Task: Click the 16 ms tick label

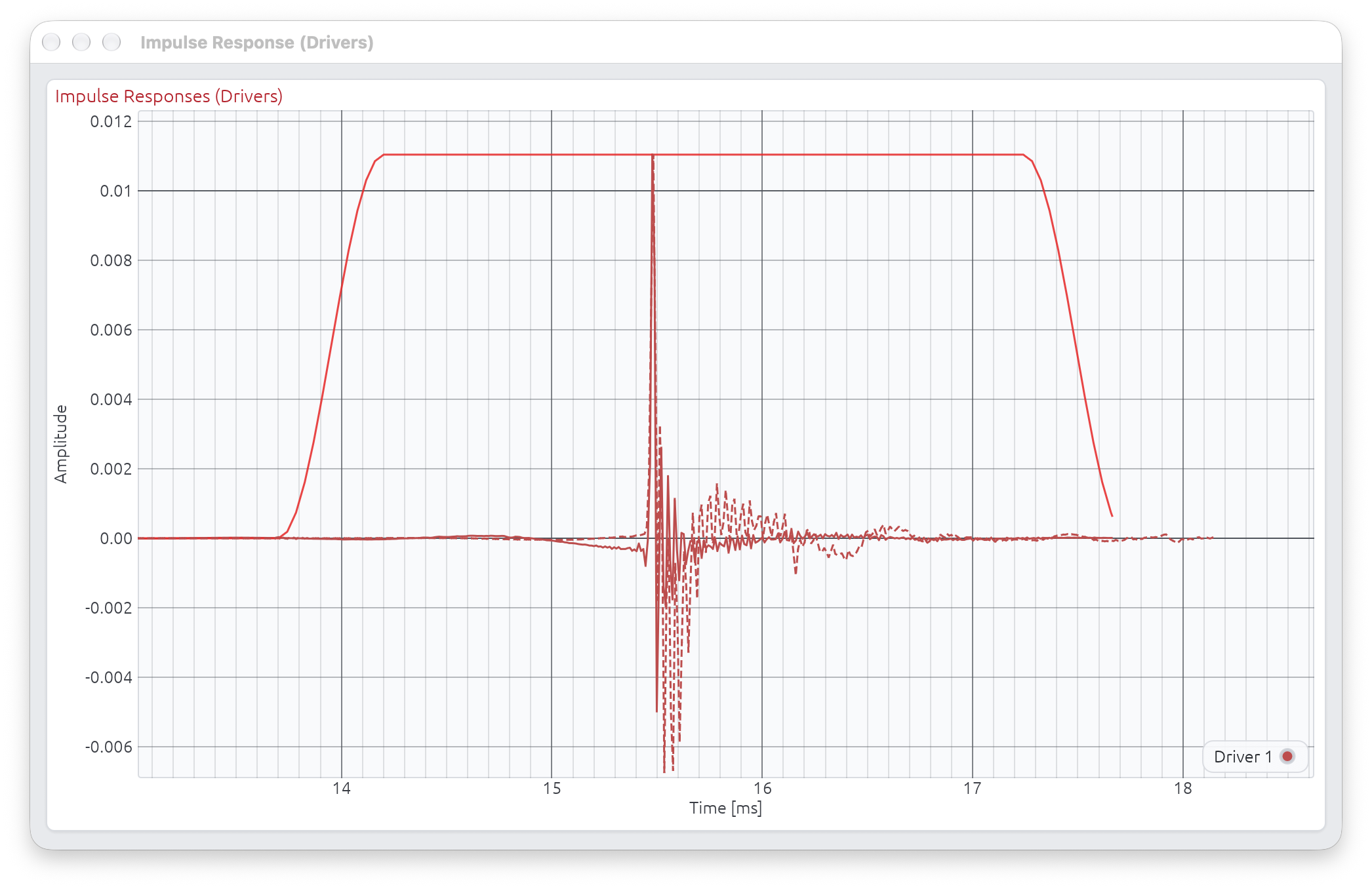Action: (762, 788)
